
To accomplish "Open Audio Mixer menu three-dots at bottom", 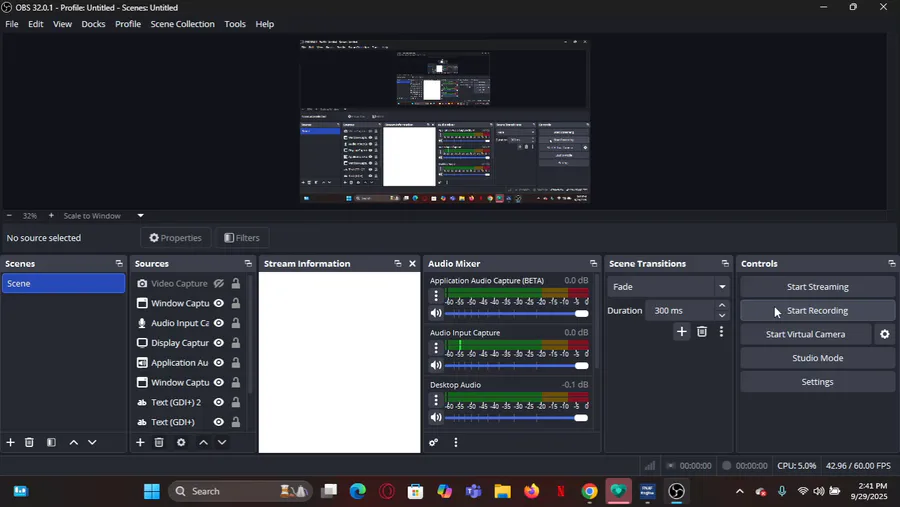I will coord(456,442).
